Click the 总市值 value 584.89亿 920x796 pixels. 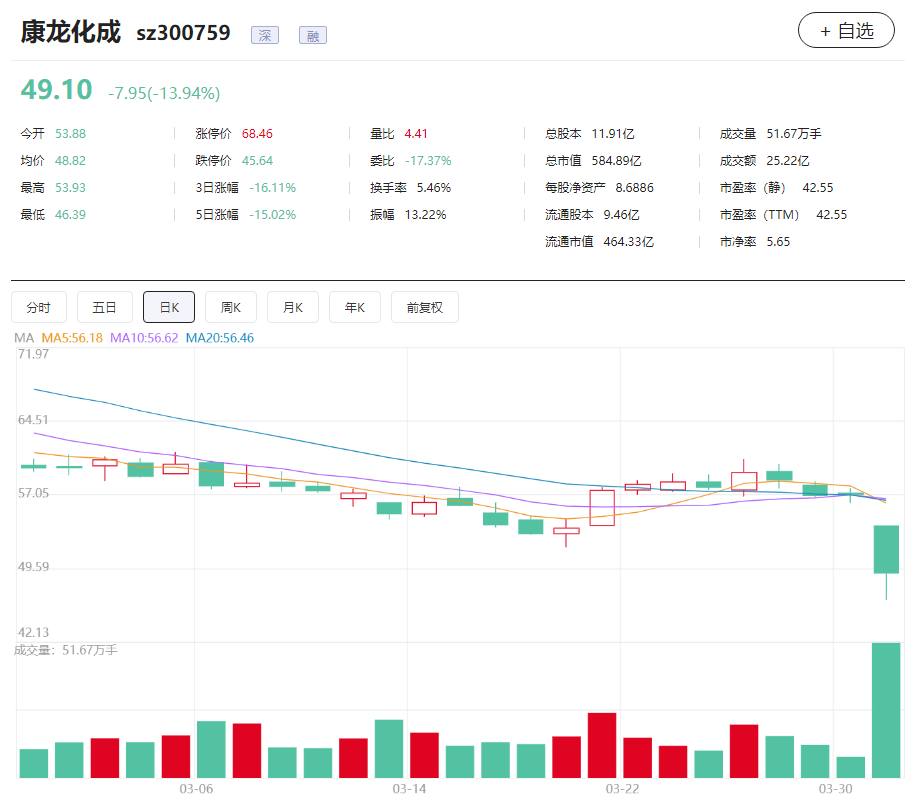coord(616,161)
